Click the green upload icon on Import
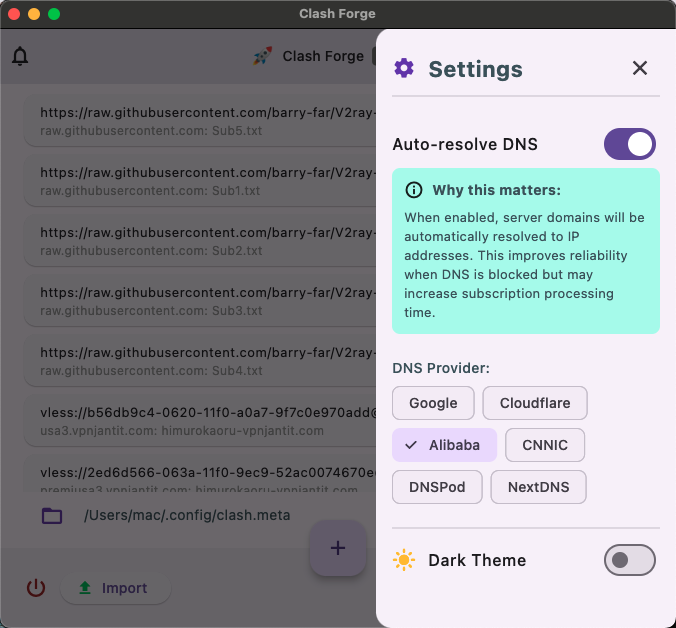Image resolution: width=676 pixels, height=628 pixels. coord(85,588)
